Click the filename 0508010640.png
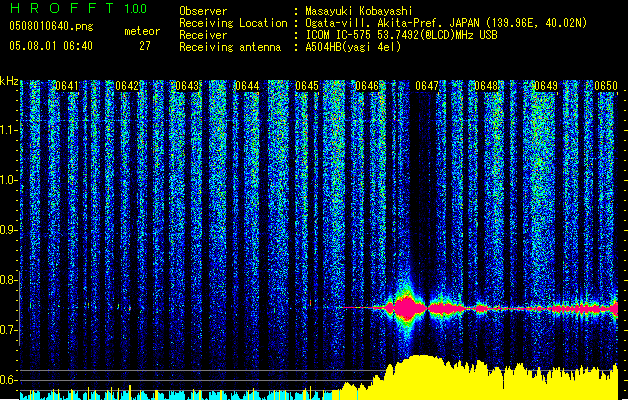 pos(51,27)
